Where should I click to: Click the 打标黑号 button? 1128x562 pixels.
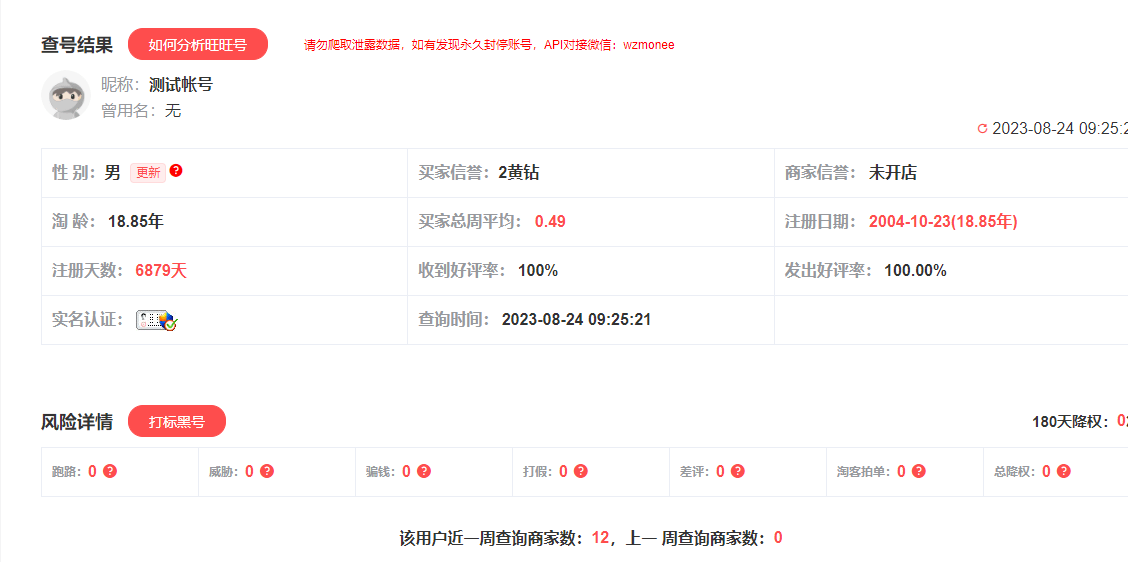[177, 422]
